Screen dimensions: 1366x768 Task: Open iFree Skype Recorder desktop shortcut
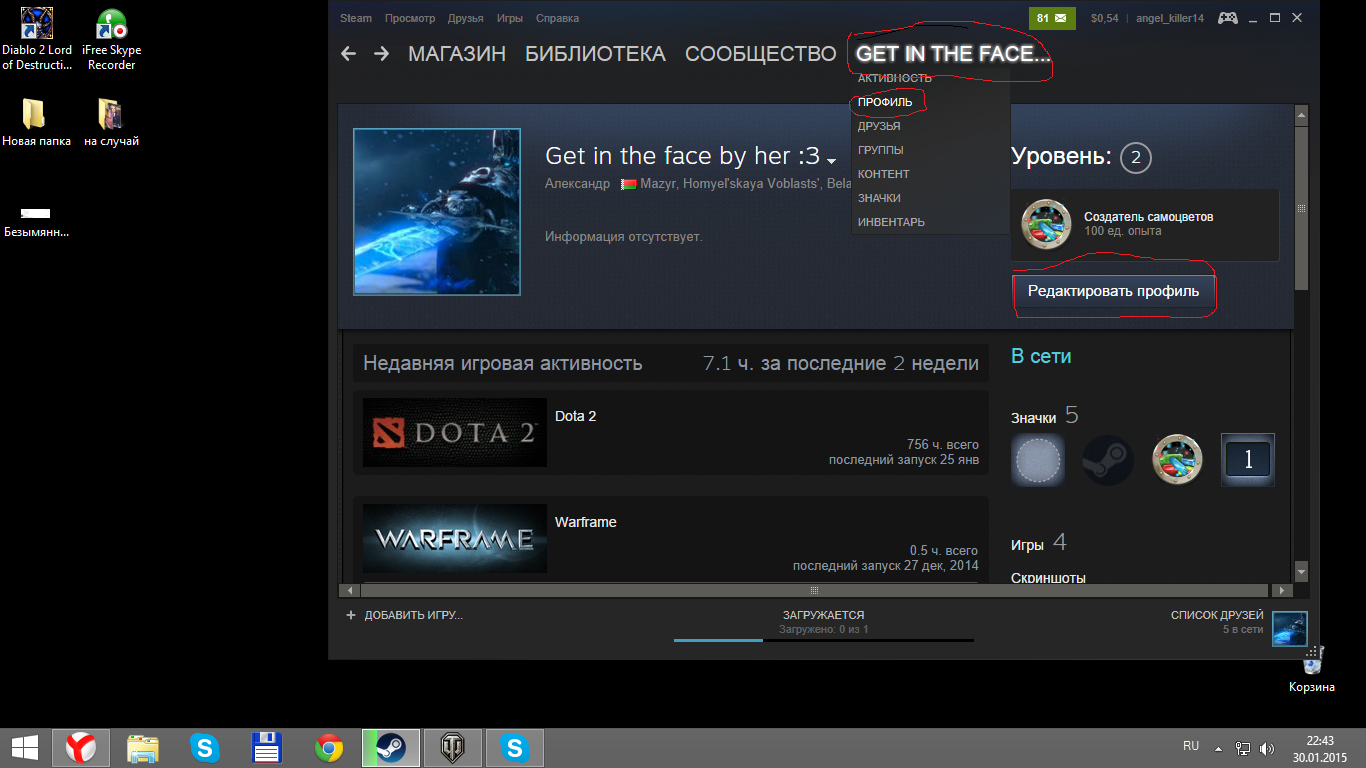pyautogui.click(x=111, y=40)
